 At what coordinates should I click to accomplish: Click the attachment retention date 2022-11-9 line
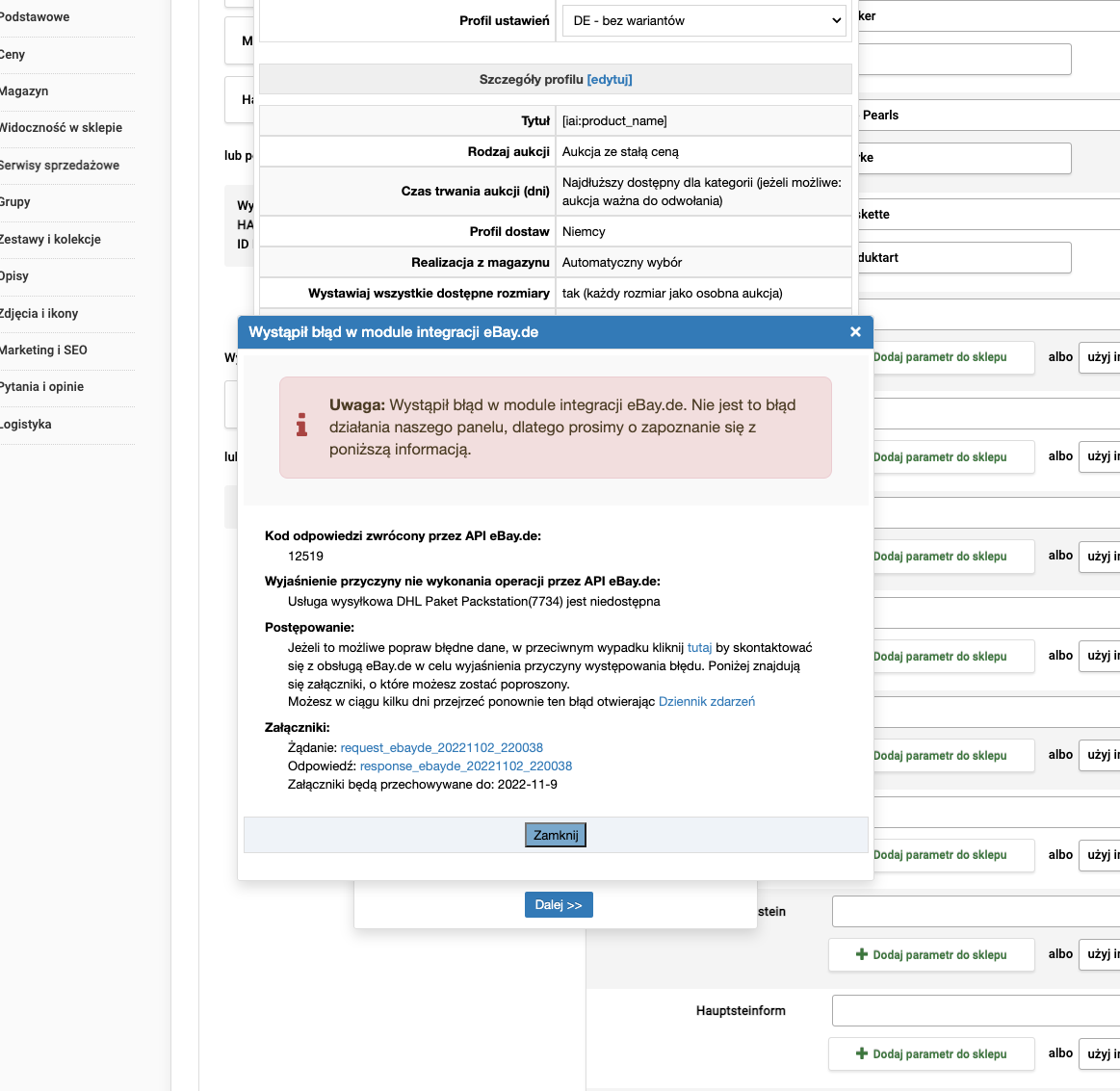[422, 784]
